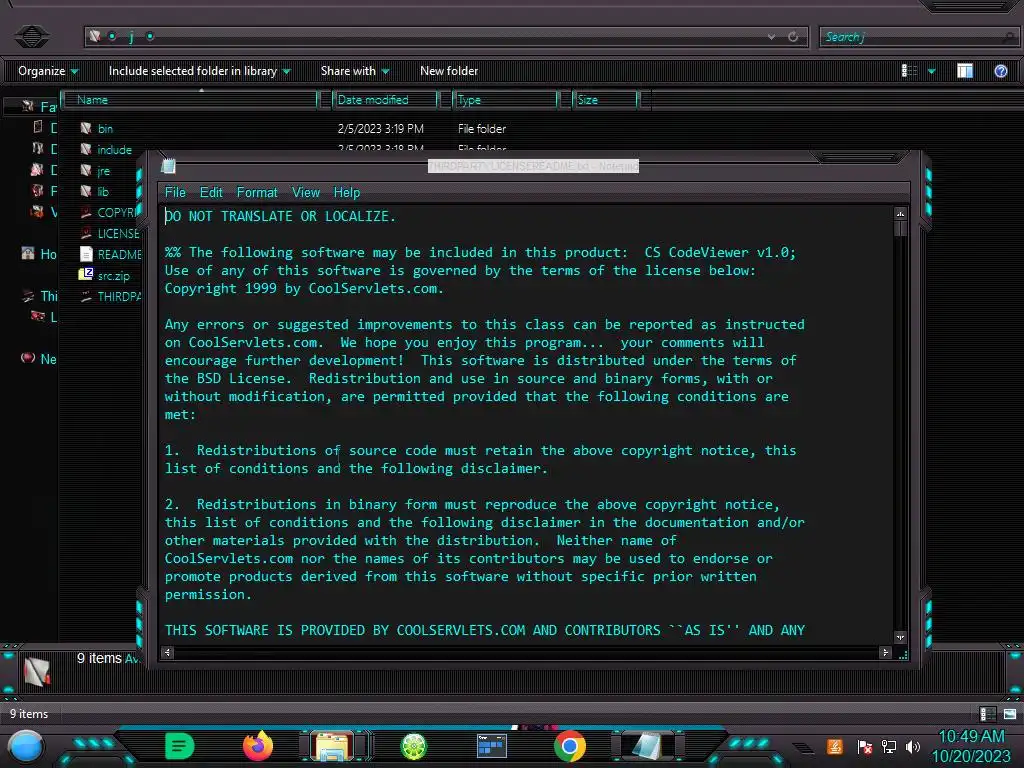The width and height of the screenshot is (1024, 768).
Task: Click the Explorer back/forward navigation emblem
Action: (x=31, y=37)
